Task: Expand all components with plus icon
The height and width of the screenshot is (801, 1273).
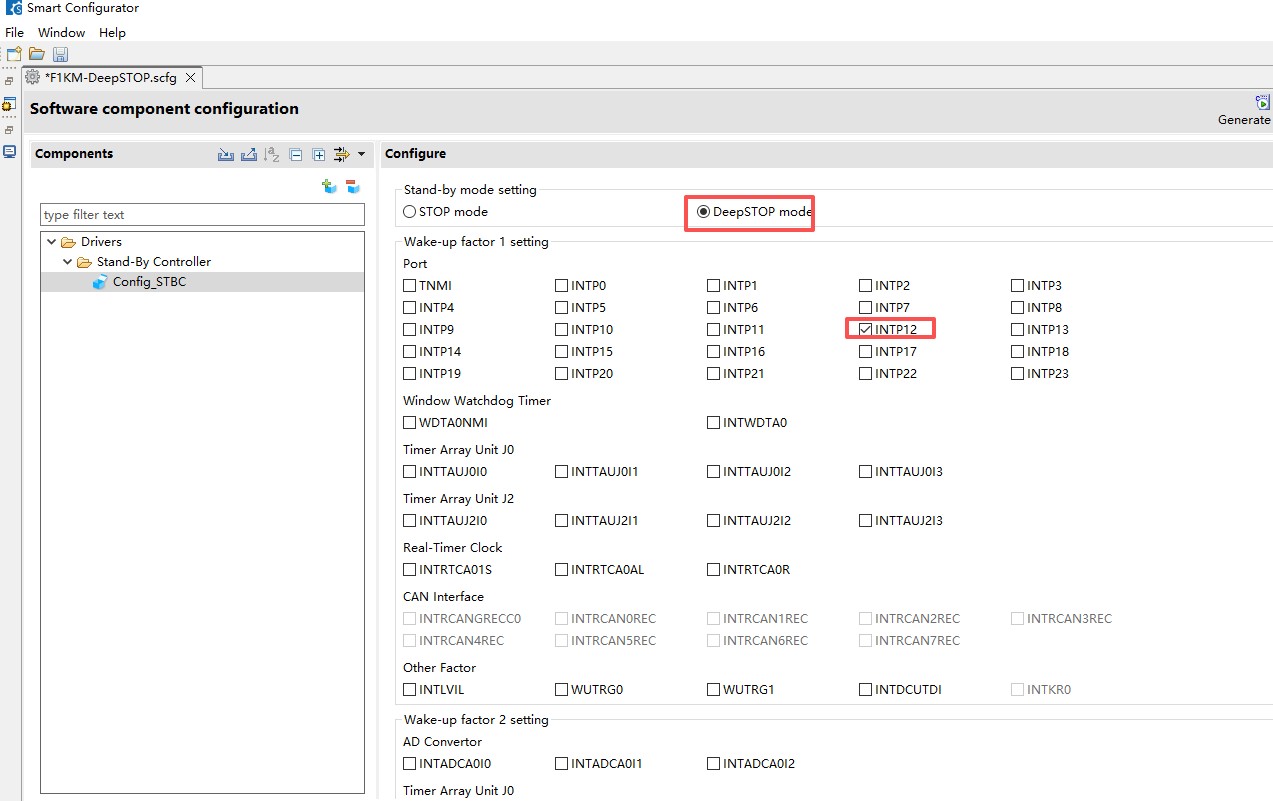Action: coord(318,155)
